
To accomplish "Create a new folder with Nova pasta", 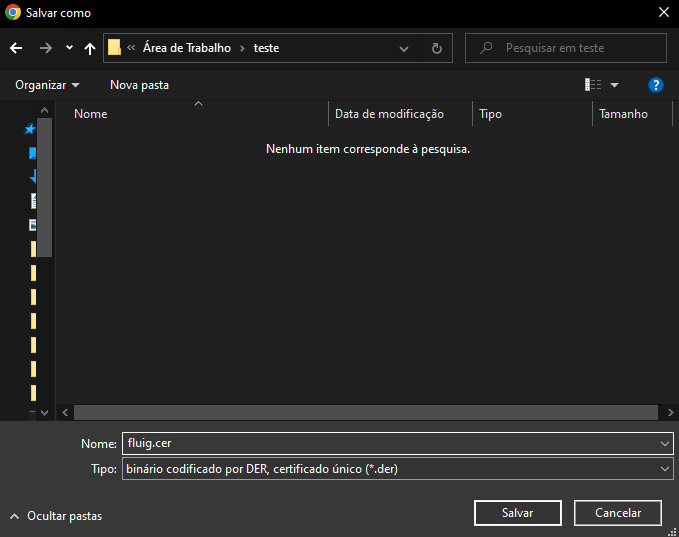I will 139,85.
